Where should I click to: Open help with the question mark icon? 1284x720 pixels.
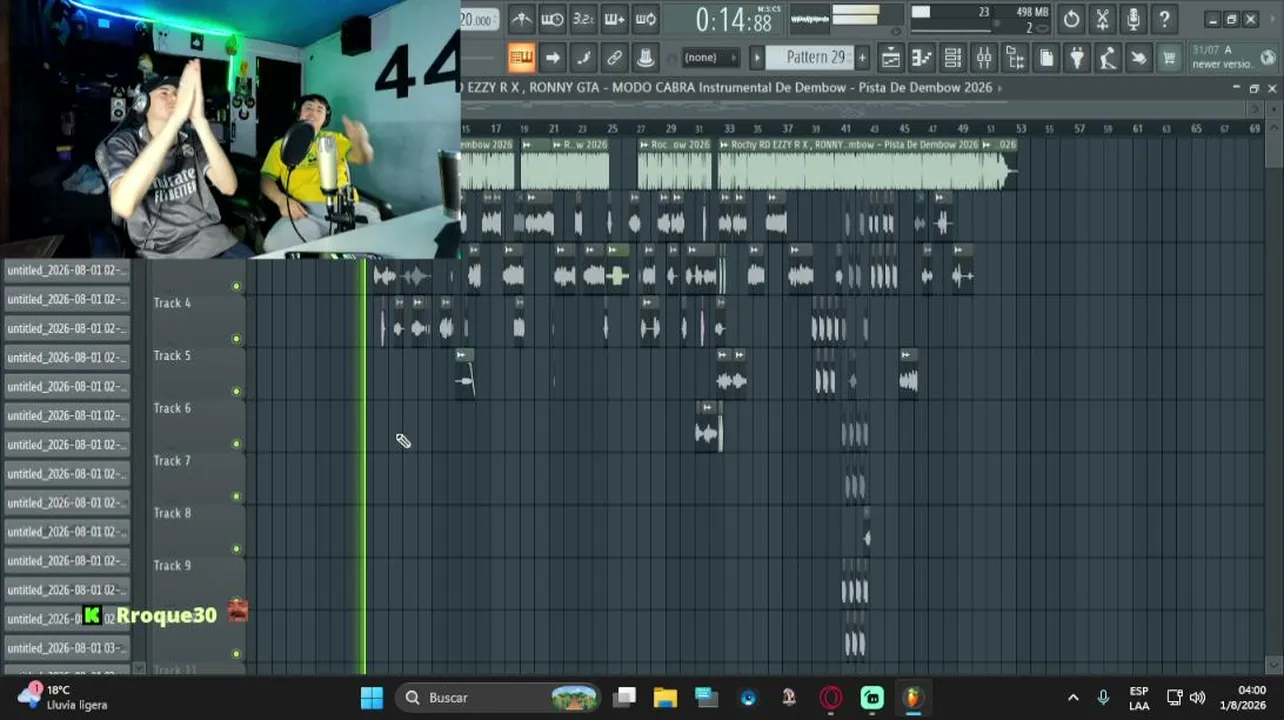tap(1164, 19)
